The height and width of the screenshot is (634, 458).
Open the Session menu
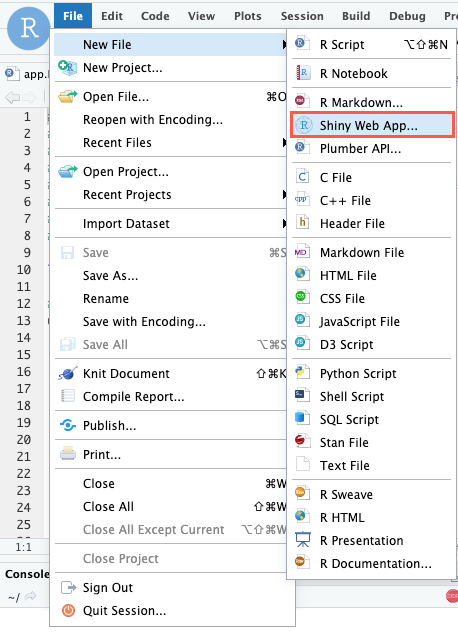point(302,16)
